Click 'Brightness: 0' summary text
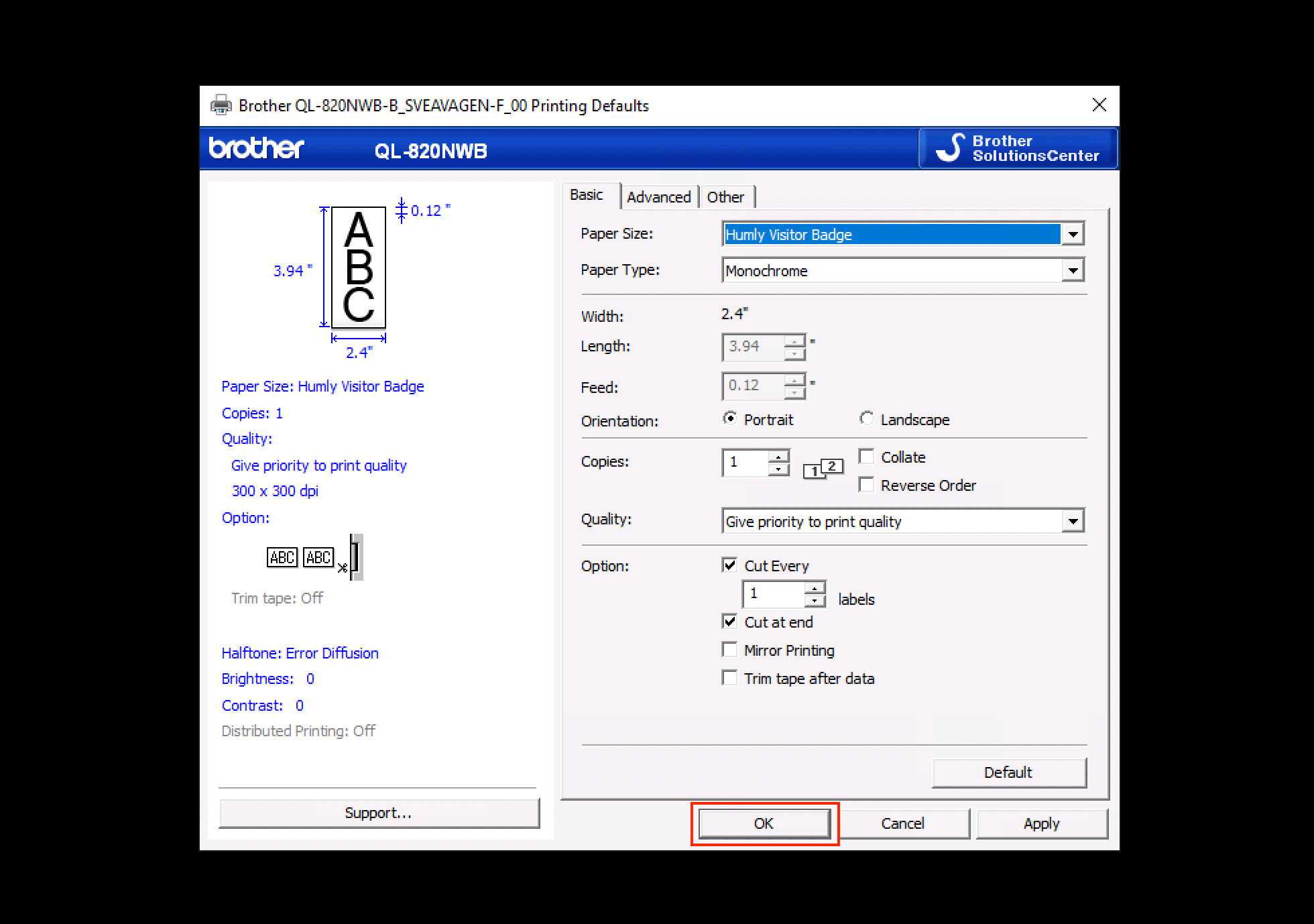The height and width of the screenshot is (924, 1314). click(267, 679)
